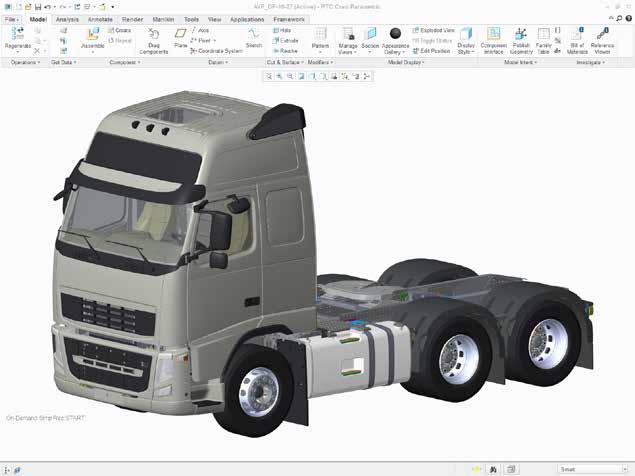Click the Undo arrow in quick access toolbar
Image resolution: width=635 pixels, height=476 pixels.
(47, 7)
